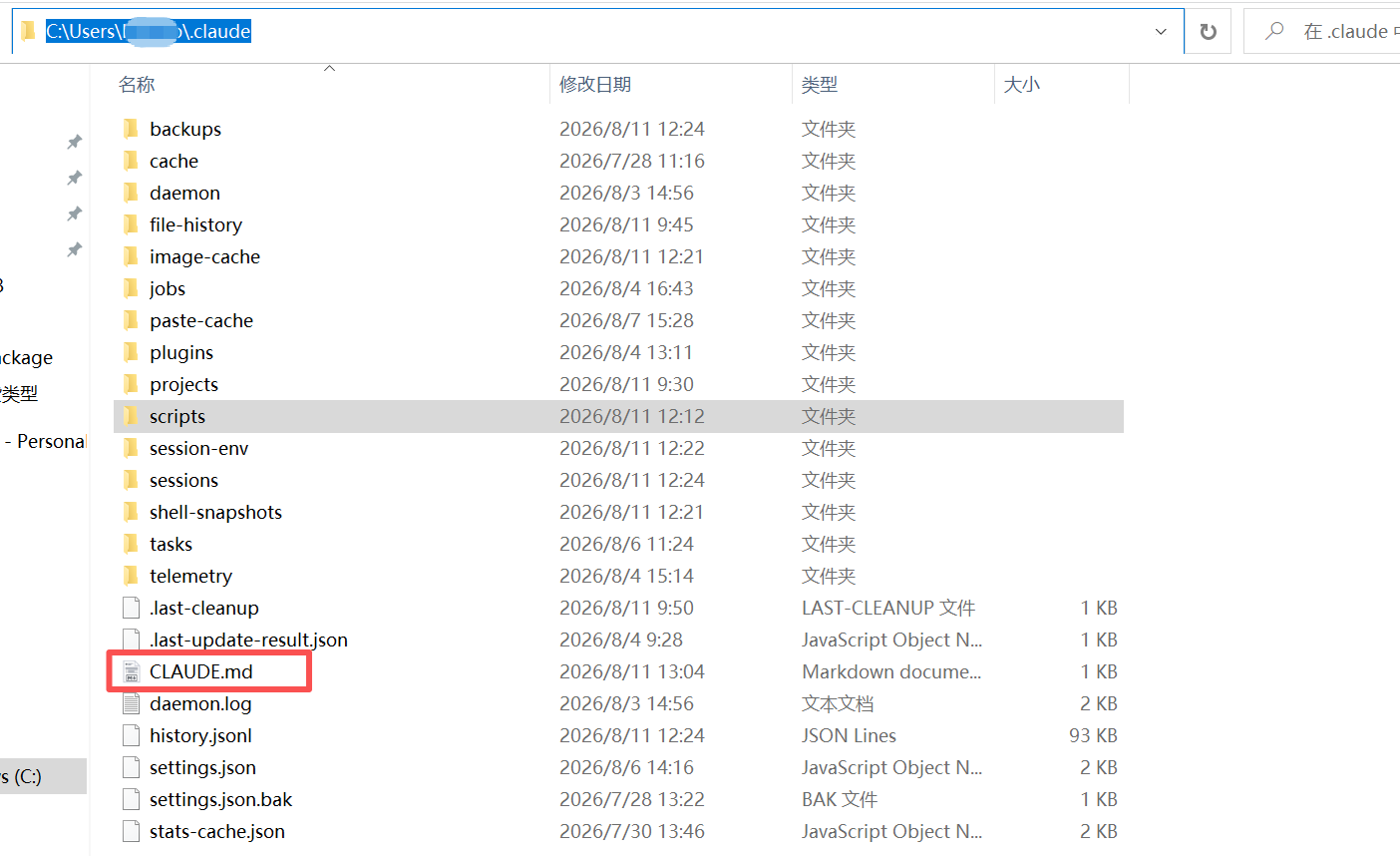Select the file-history folder icon

pos(131,224)
